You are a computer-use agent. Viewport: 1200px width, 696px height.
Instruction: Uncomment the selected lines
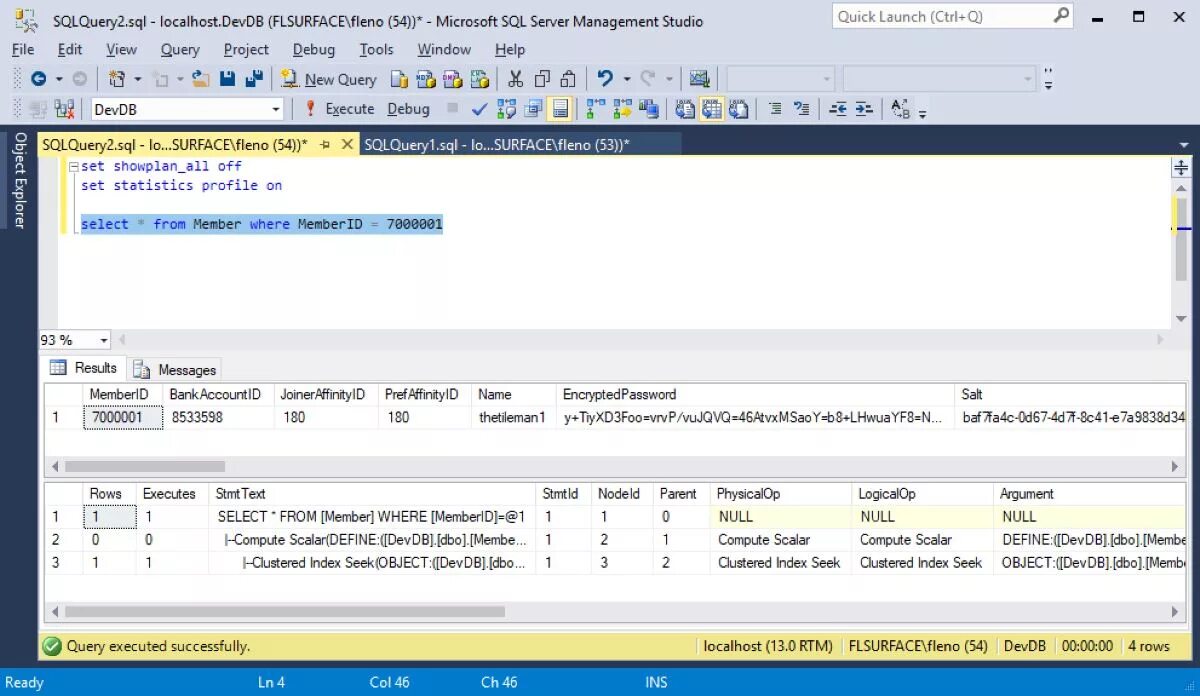pyautogui.click(x=801, y=109)
